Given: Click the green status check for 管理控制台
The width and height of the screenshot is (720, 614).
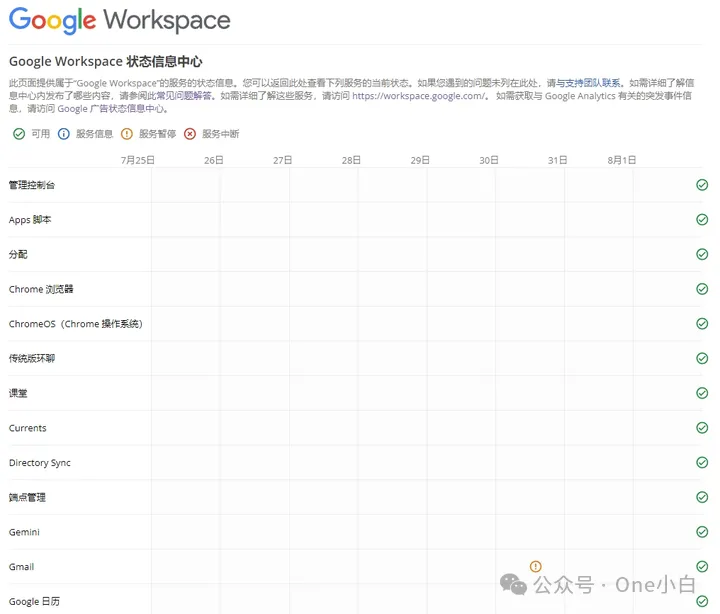Looking at the screenshot, I should (x=702, y=185).
